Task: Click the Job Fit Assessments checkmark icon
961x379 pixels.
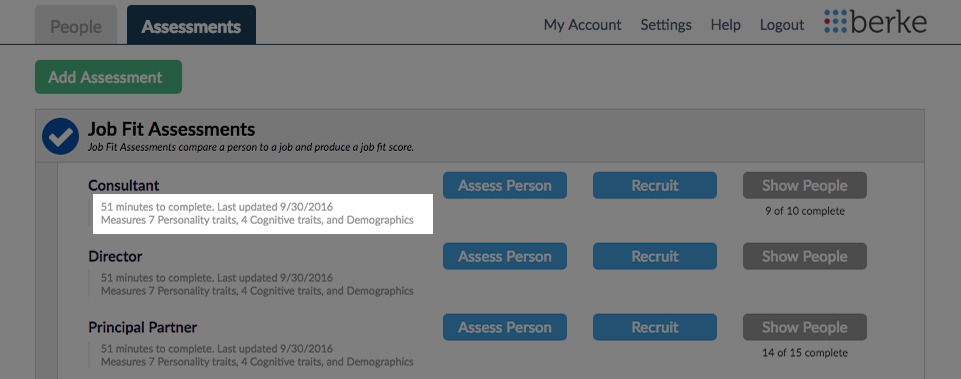Action: [x=60, y=136]
